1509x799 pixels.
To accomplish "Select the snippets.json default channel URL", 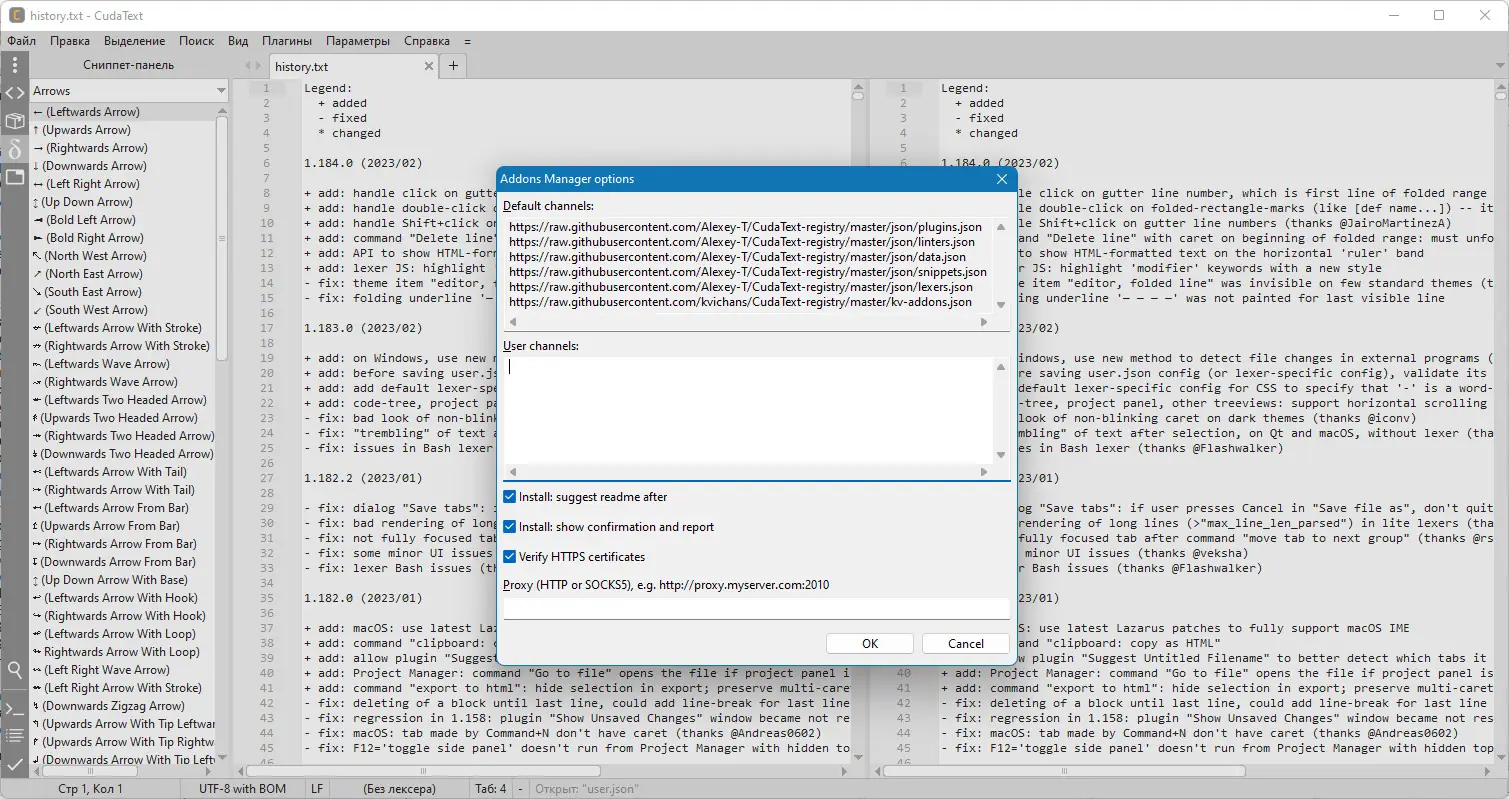I will coord(748,272).
